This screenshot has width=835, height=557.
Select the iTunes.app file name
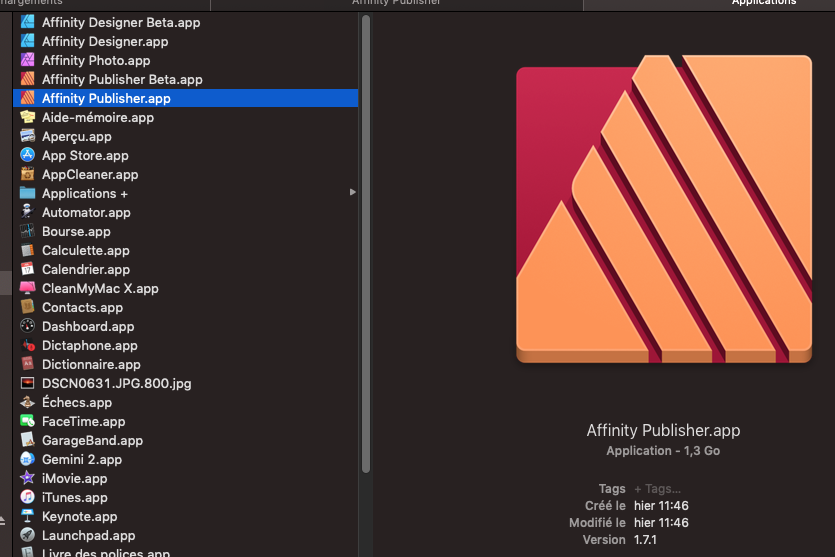[75, 497]
